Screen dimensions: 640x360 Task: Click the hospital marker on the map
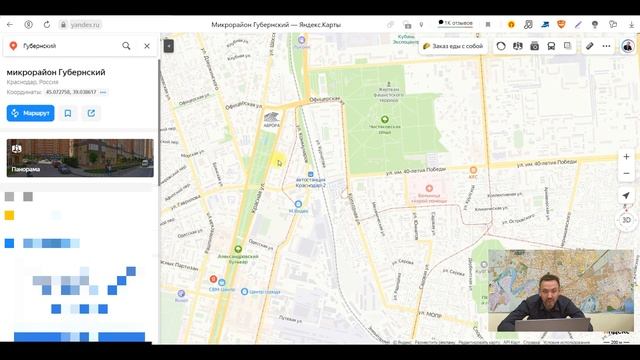[429, 188]
